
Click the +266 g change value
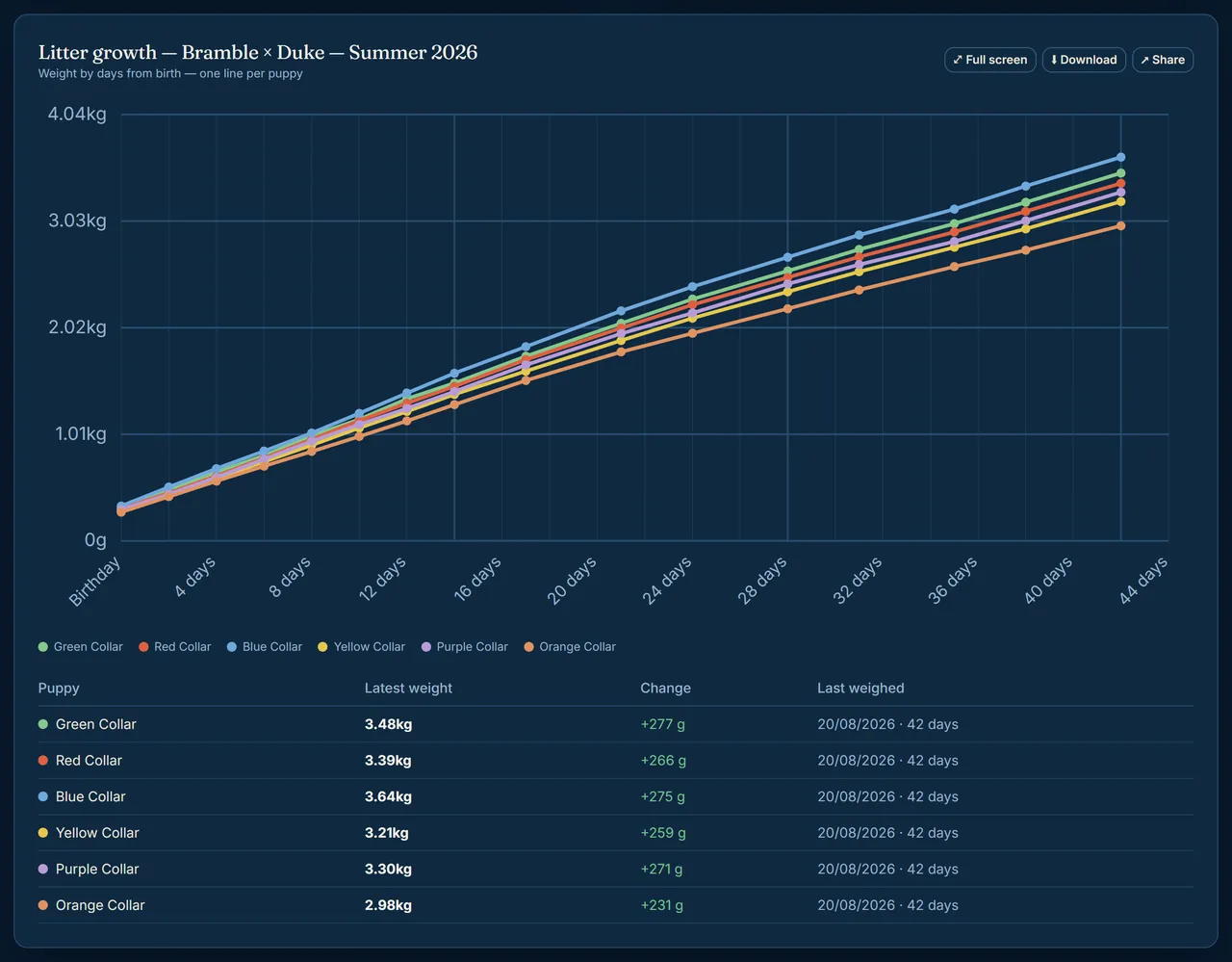tap(664, 761)
